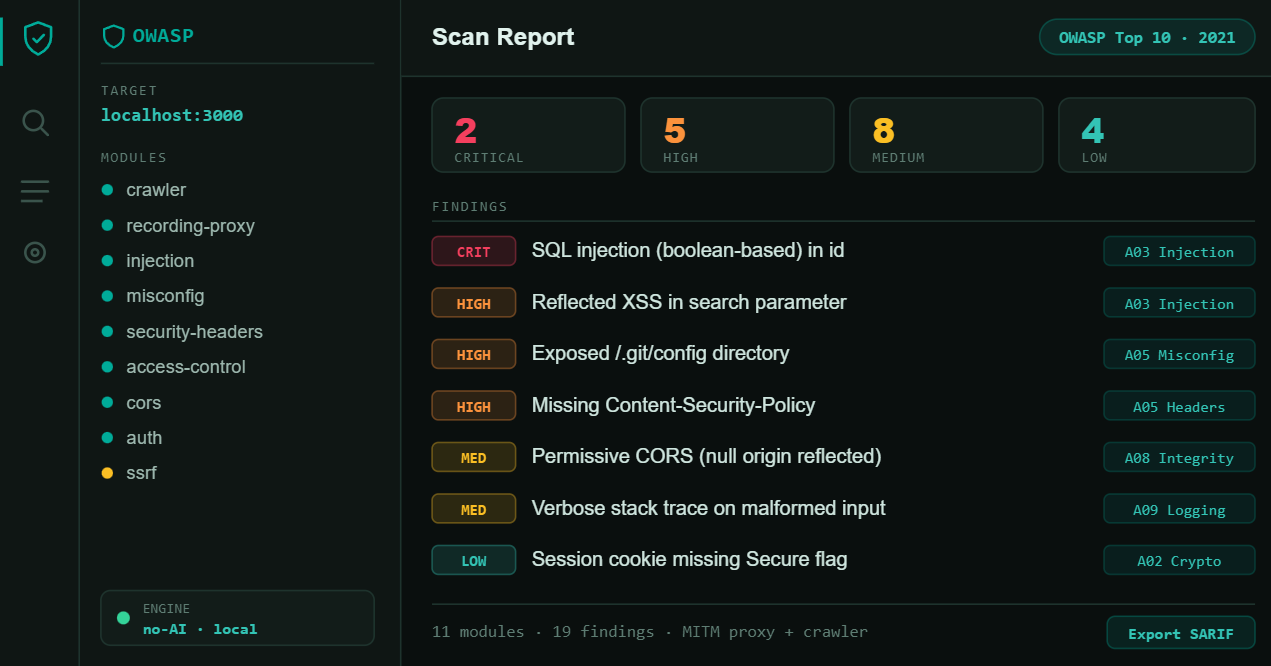Screen dimensions: 1271x666
Task: Click the A09 Logging tag
Action: click(1179, 509)
